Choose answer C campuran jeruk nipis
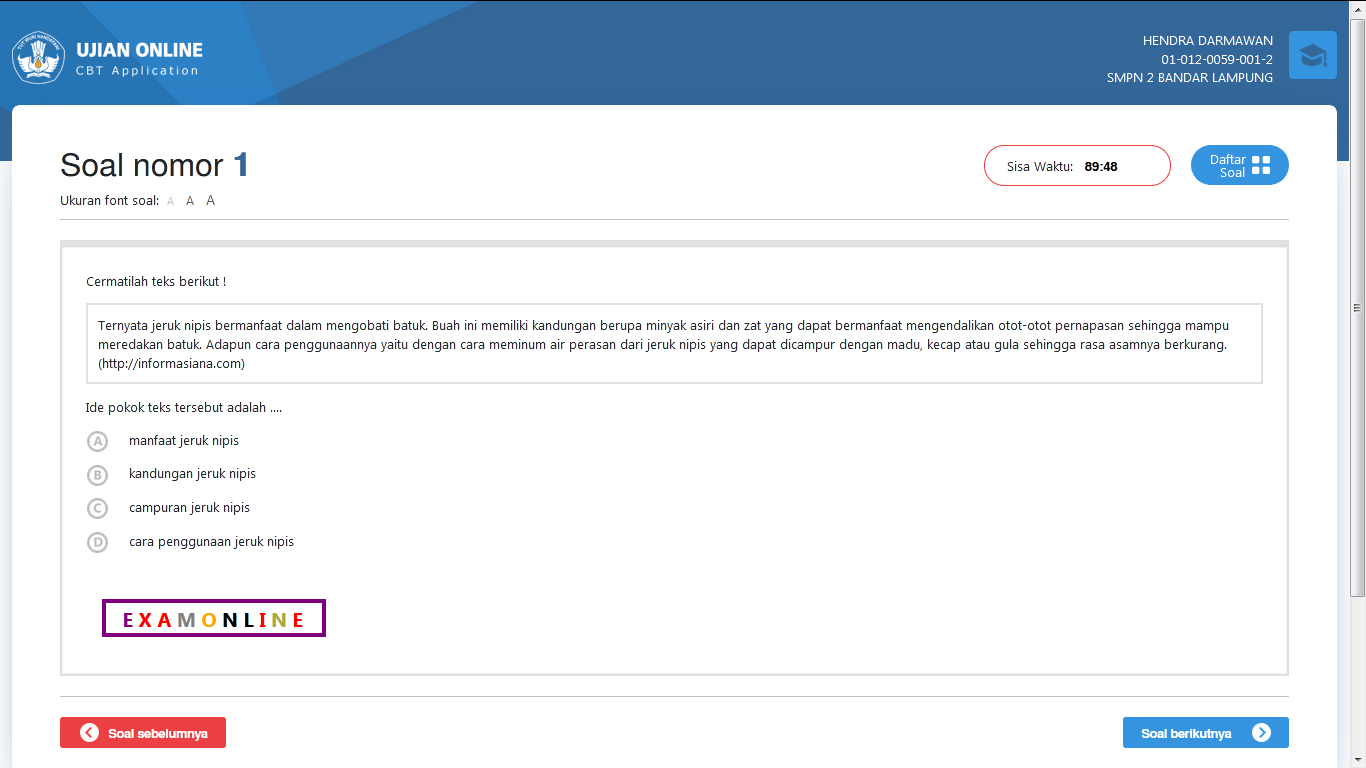The height and width of the screenshot is (768, 1366). (98, 508)
